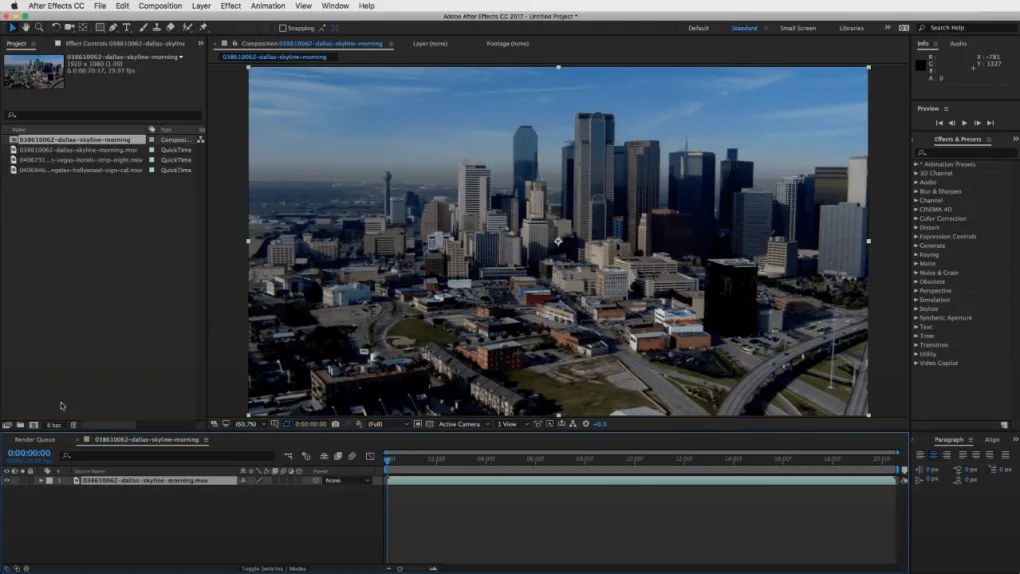Switch to the Small Screen workspace
The height and width of the screenshot is (574, 1020).
pyautogui.click(x=797, y=28)
